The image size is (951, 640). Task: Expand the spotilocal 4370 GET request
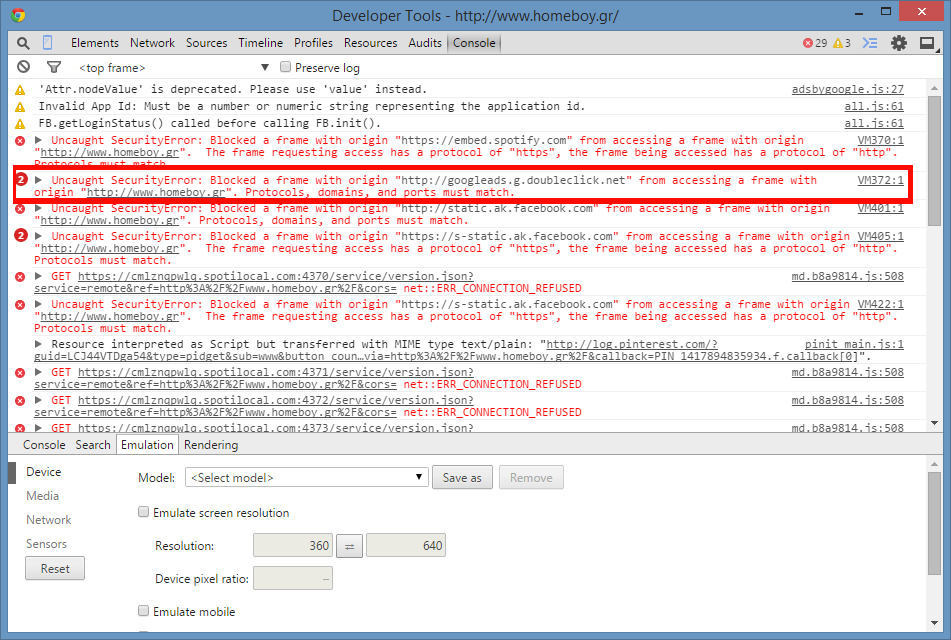39,276
